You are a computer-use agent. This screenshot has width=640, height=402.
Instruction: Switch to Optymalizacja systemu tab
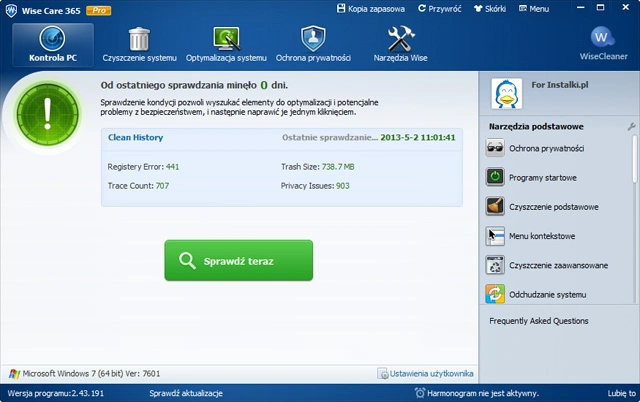tap(226, 45)
